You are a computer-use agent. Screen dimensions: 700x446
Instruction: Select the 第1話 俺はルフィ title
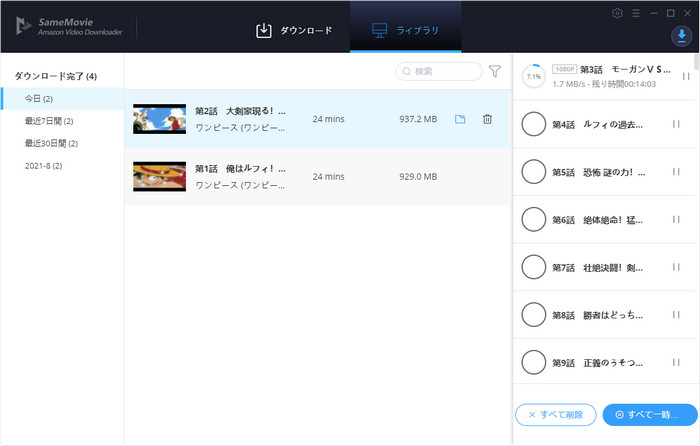tap(240, 169)
